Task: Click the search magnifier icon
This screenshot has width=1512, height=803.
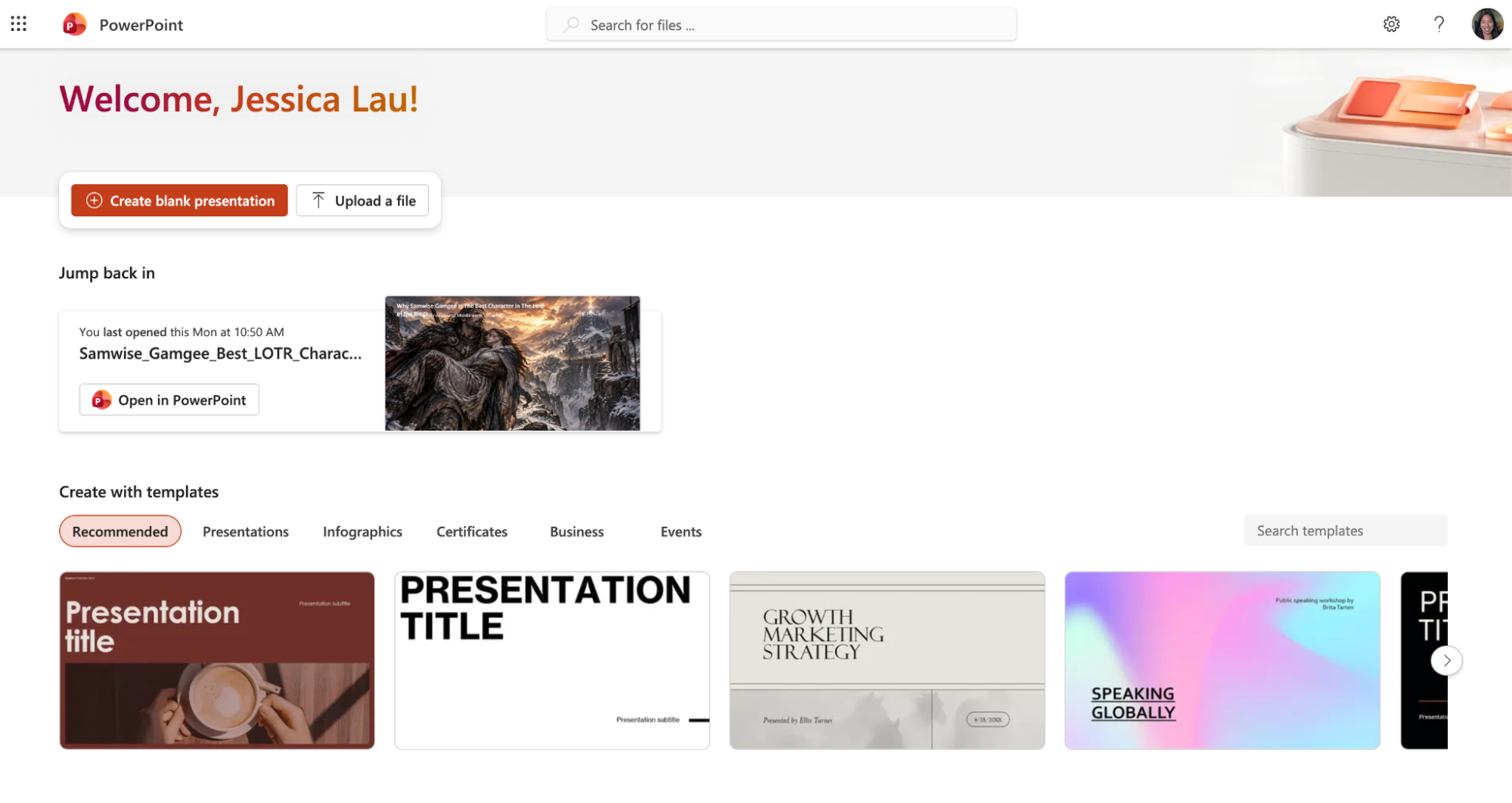Action: [x=572, y=25]
